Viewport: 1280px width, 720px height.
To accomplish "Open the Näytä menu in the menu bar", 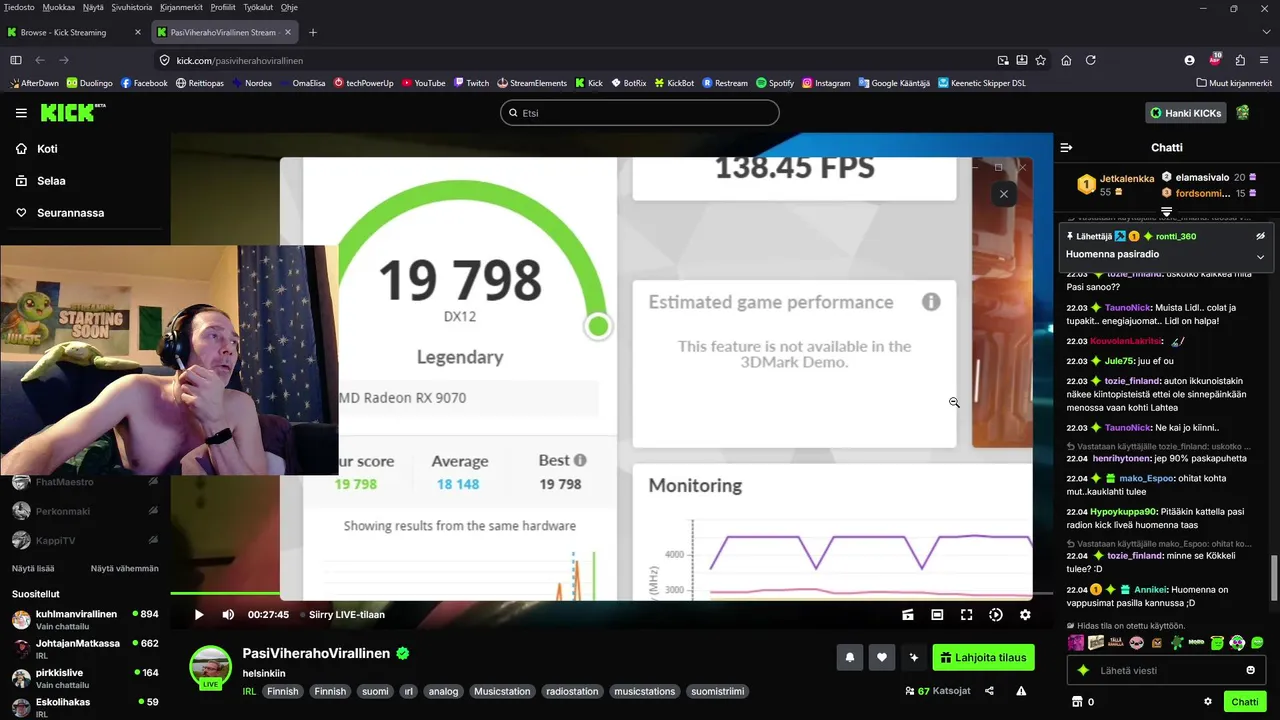I will (93, 7).
